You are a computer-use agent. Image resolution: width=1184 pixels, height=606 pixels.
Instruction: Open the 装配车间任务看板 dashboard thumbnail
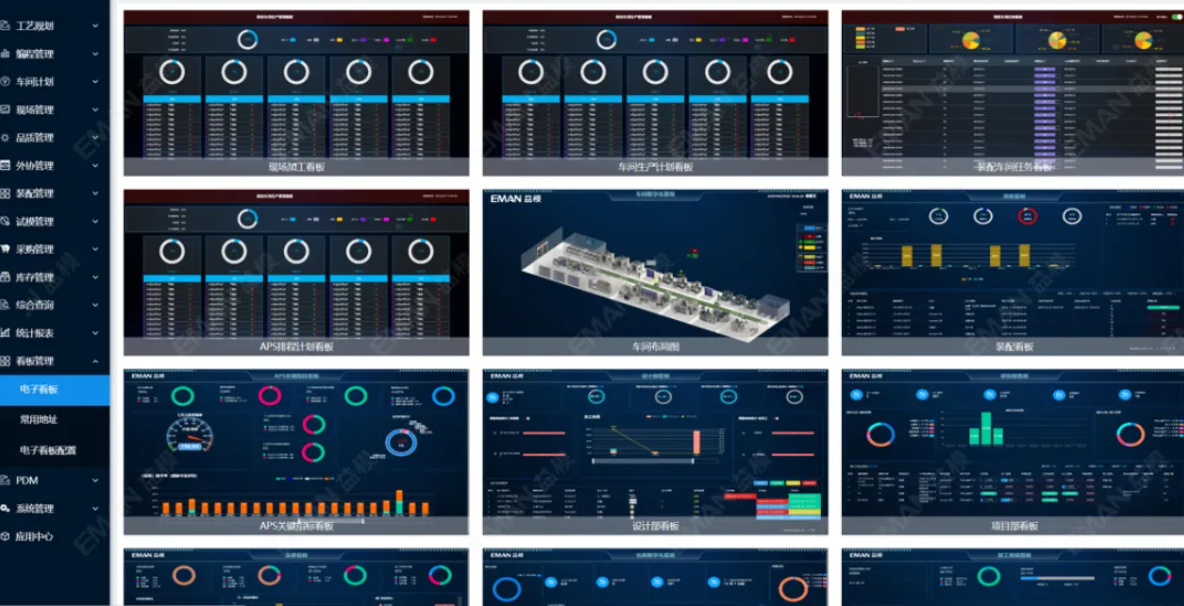[1013, 93]
